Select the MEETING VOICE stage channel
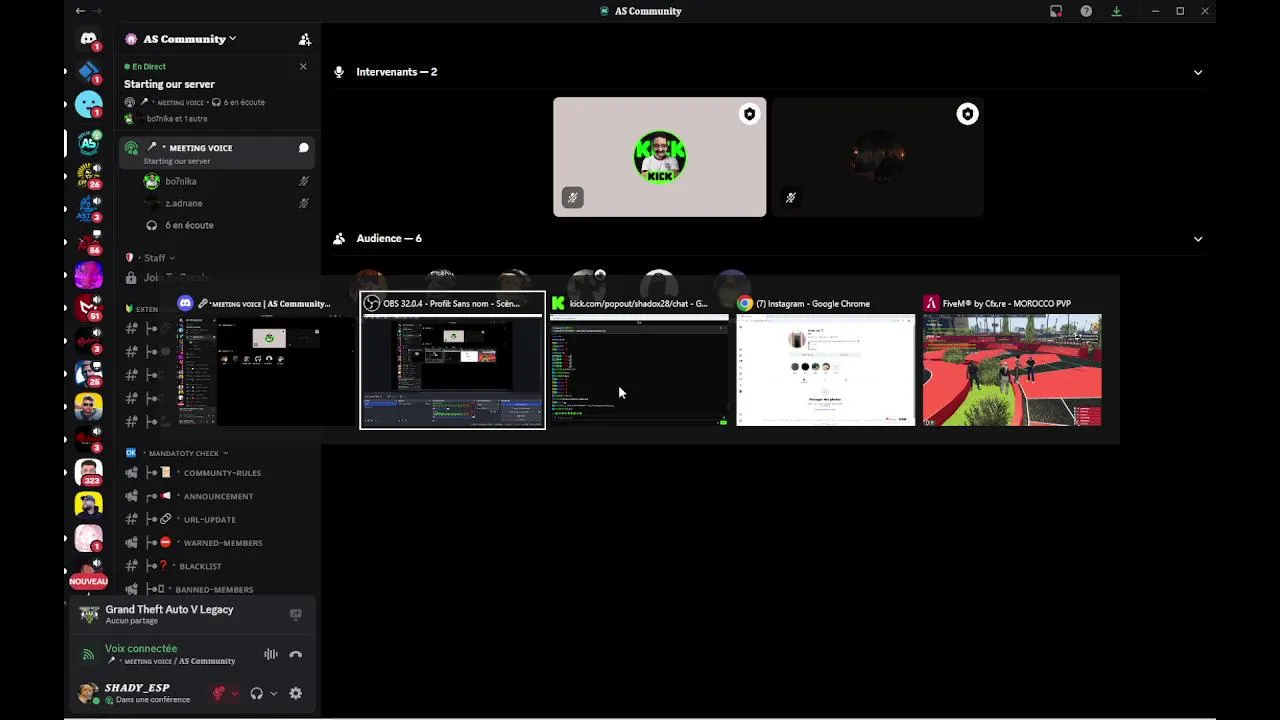Image resolution: width=1280 pixels, height=720 pixels. [218, 153]
